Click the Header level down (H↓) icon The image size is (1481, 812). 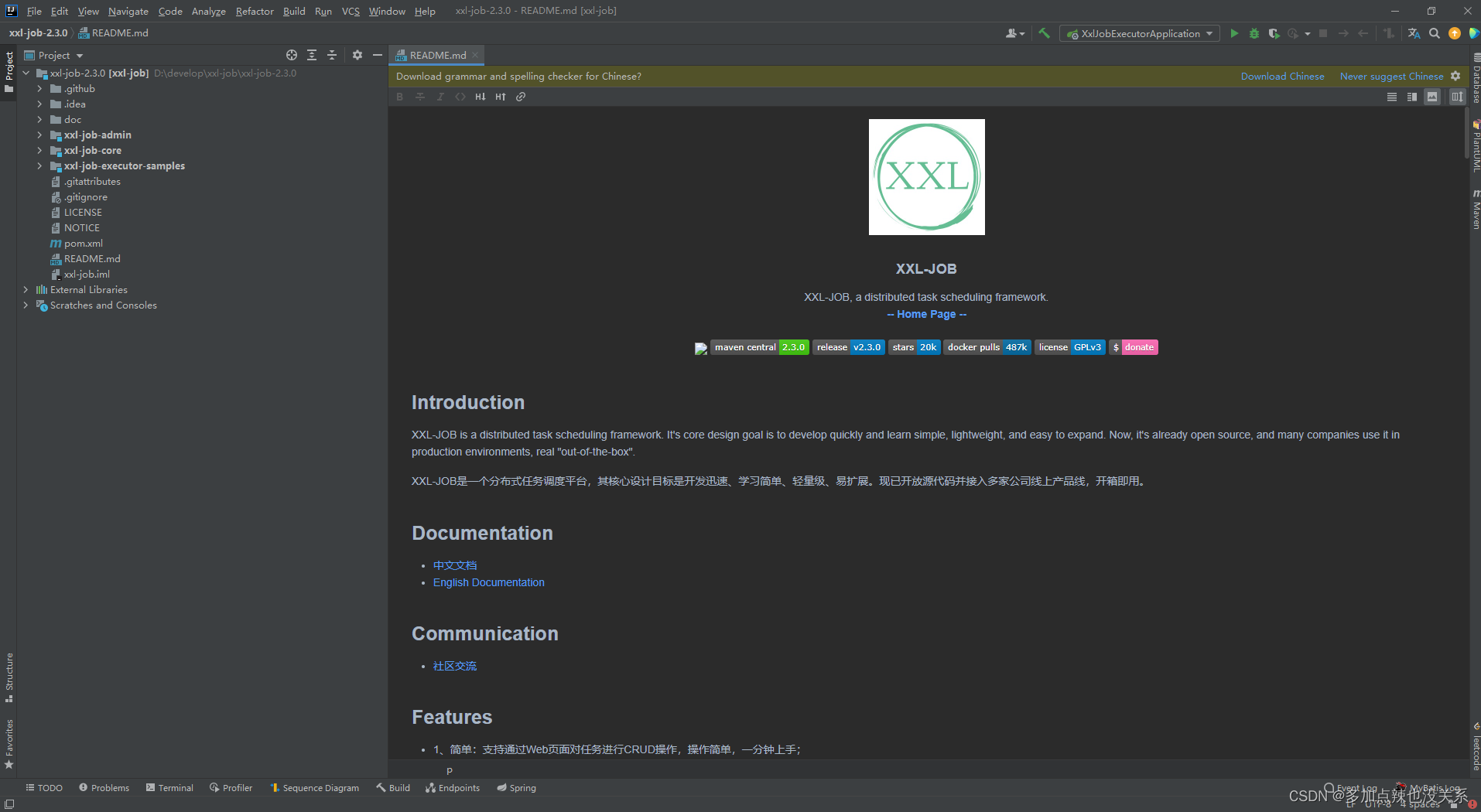481,97
